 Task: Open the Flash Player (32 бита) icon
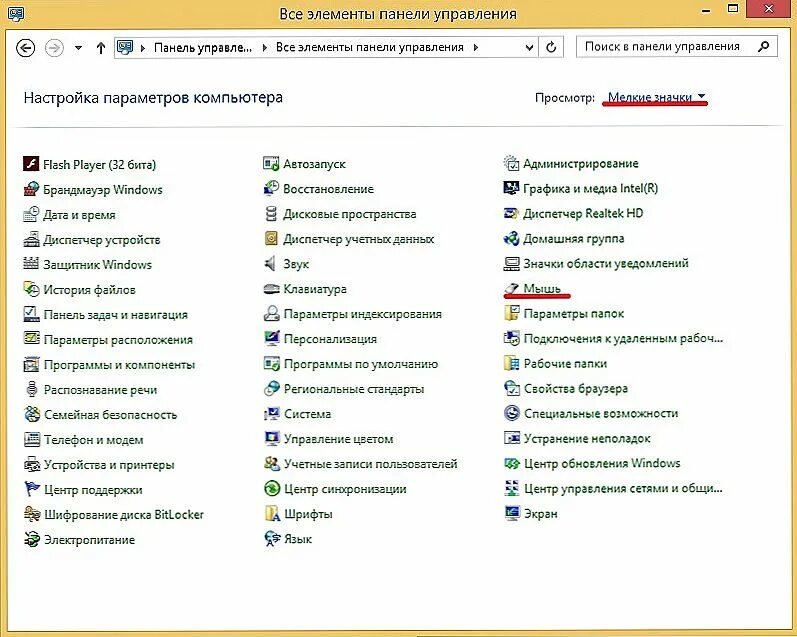(32, 164)
